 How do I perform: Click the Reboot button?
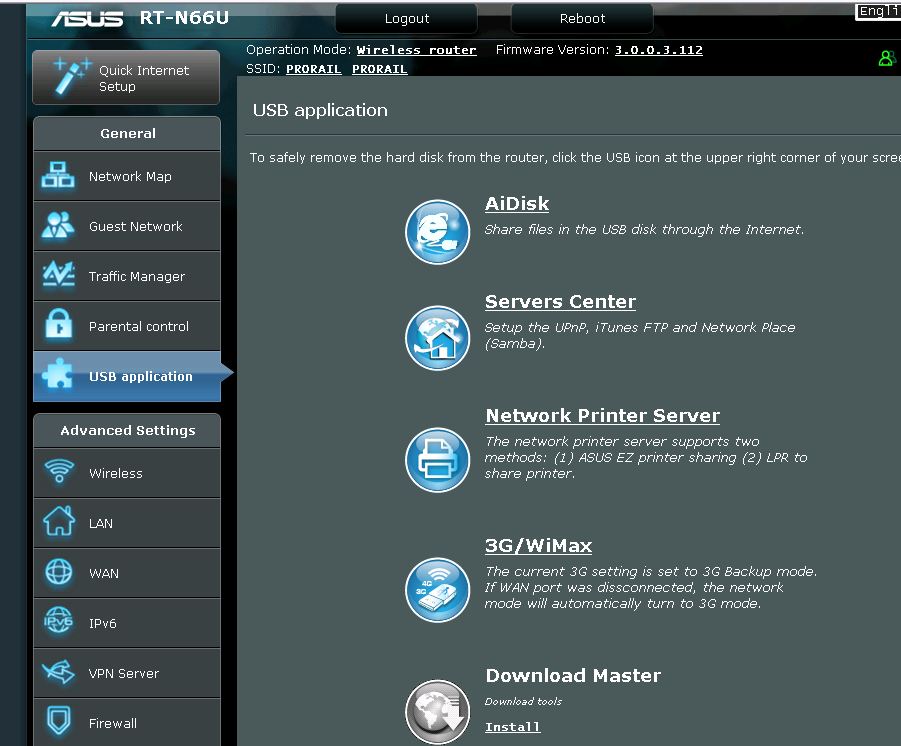[x=582, y=18]
